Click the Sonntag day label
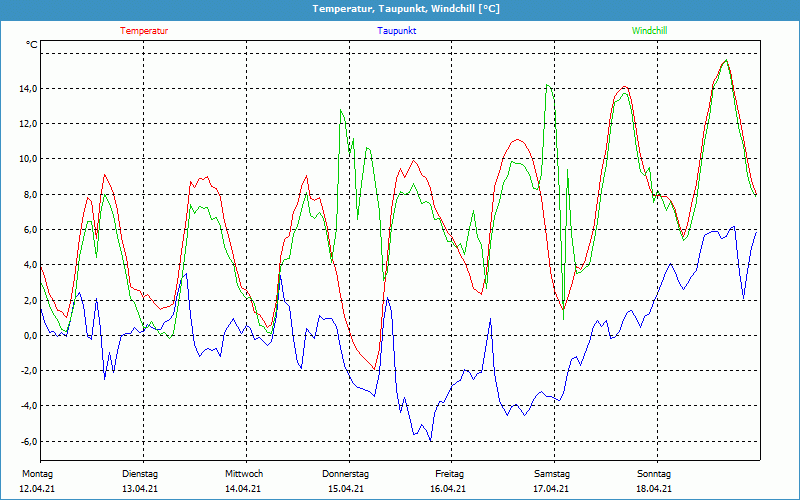This screenshot has width=800, height=500. click(654, 474)
